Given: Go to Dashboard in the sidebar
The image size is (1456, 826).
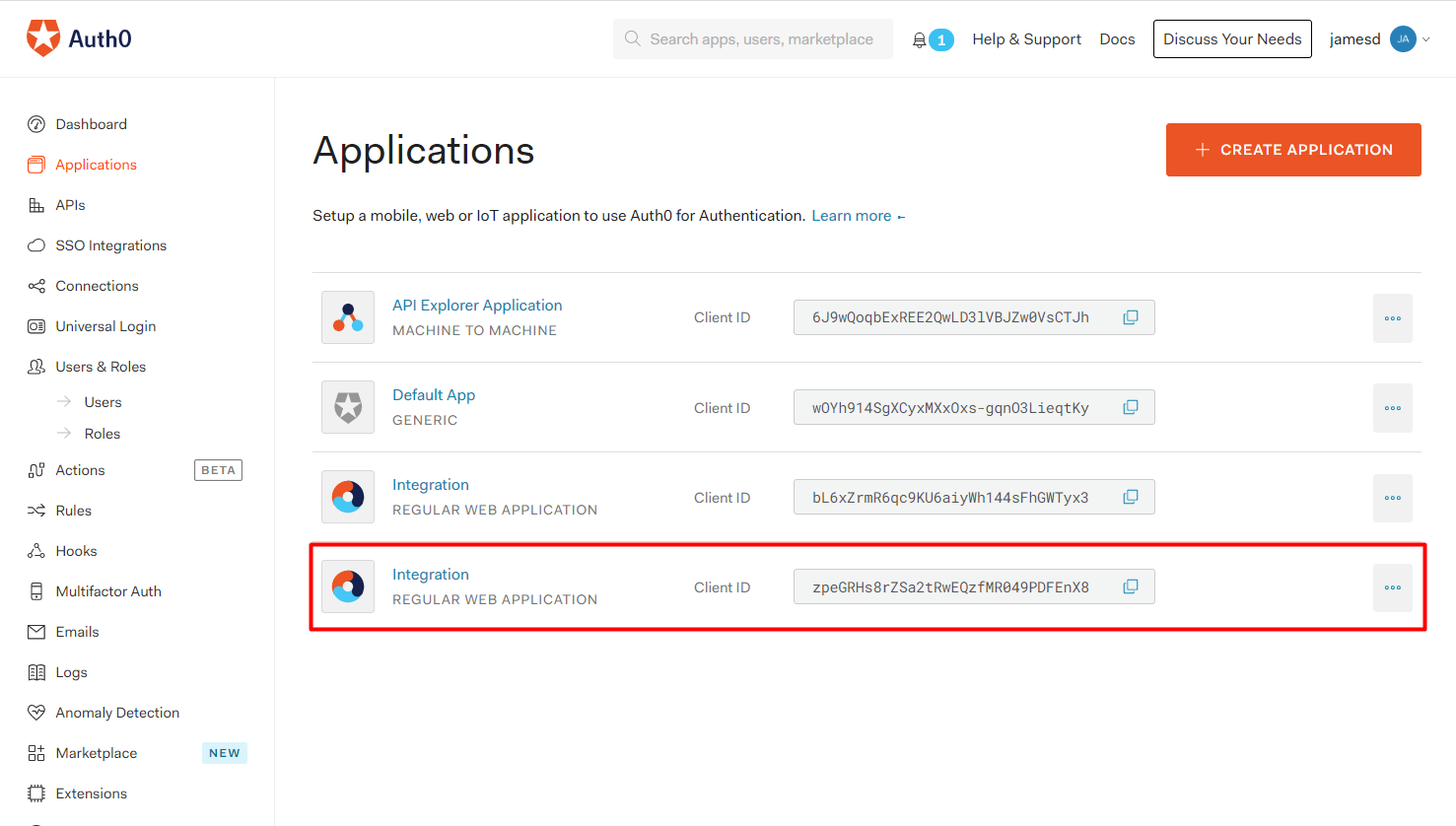Looking at the screenshot, I should coord(92,124).
